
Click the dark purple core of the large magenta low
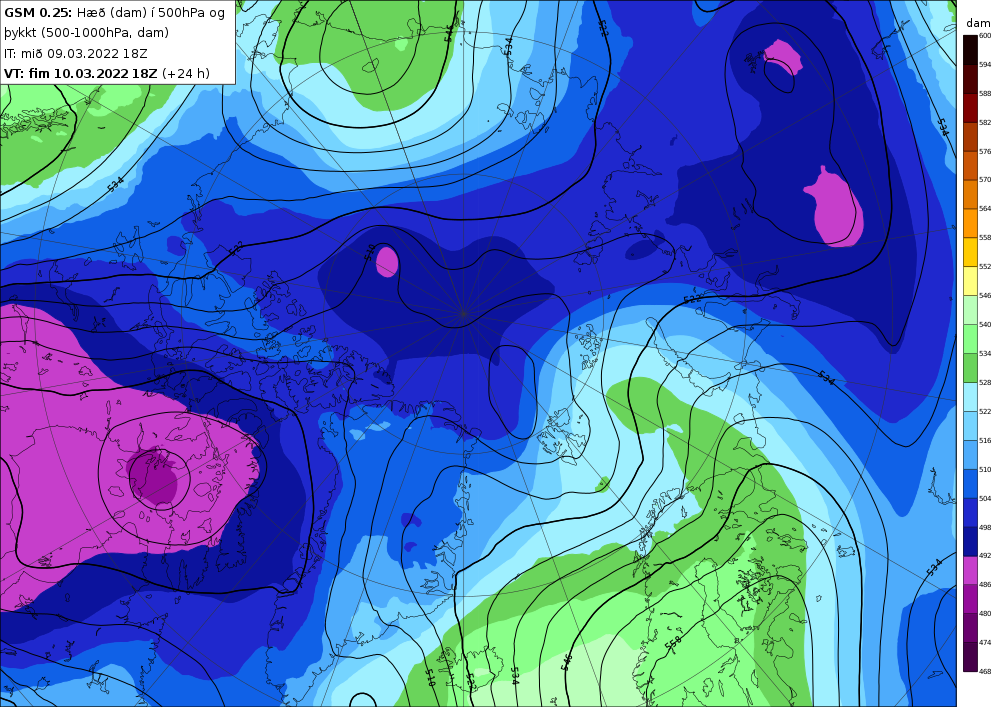pos(154,478)
